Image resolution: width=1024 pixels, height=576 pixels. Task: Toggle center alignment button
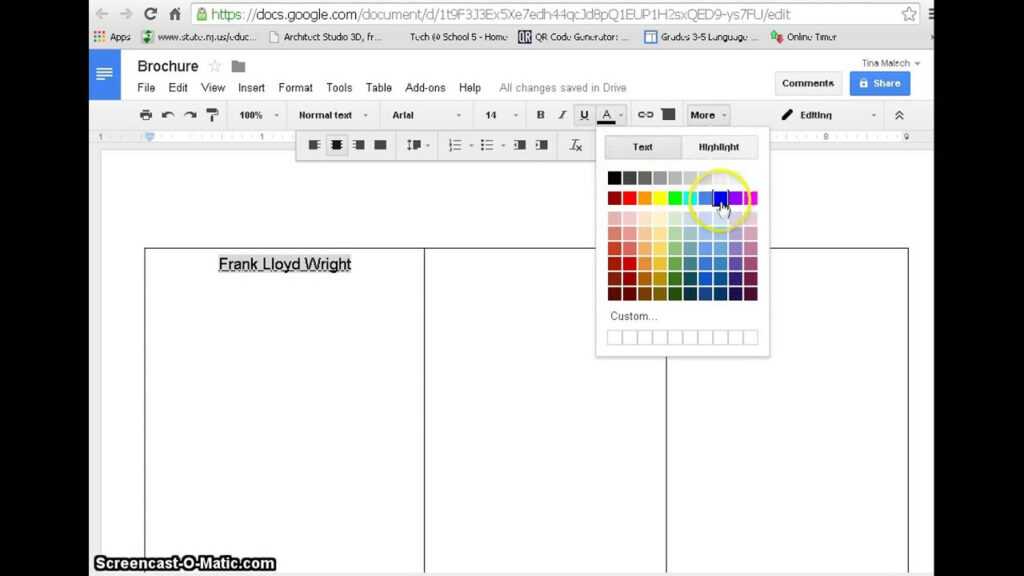click(x=337, y=145)
